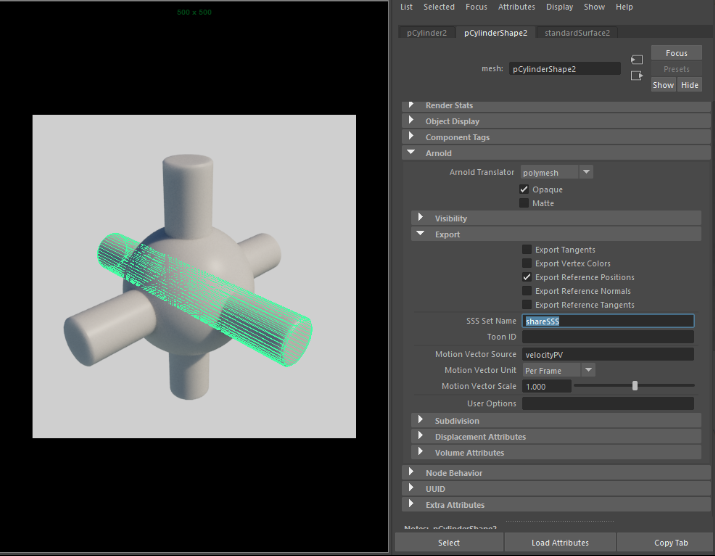The width and height of the screenshot is (715, 556).
Task: Expand Volume Attributes subsection
Action: pyautogui.click(x=556, y=453)
